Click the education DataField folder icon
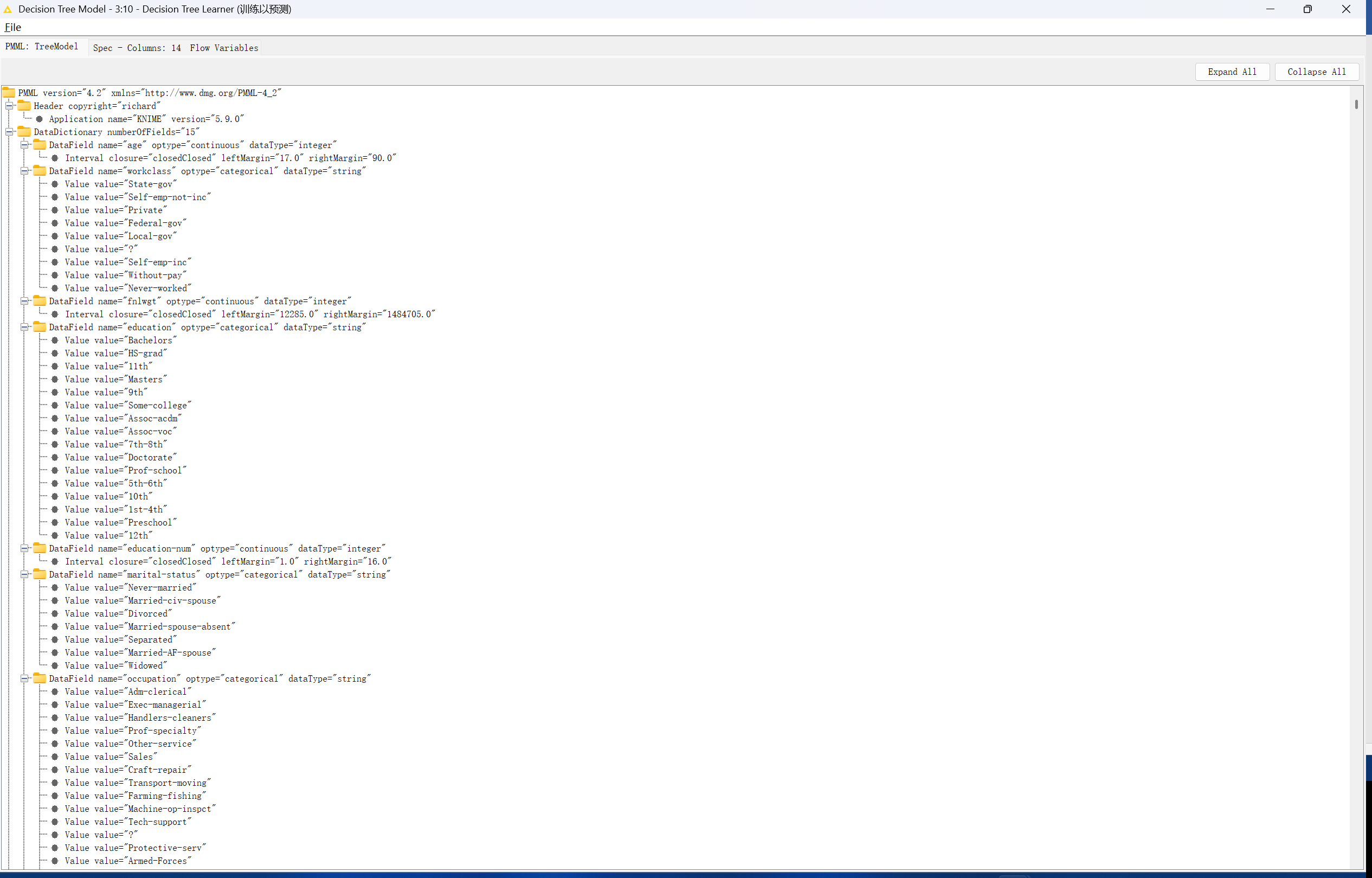The image size is (1372, 878). (x=40, y=327)
